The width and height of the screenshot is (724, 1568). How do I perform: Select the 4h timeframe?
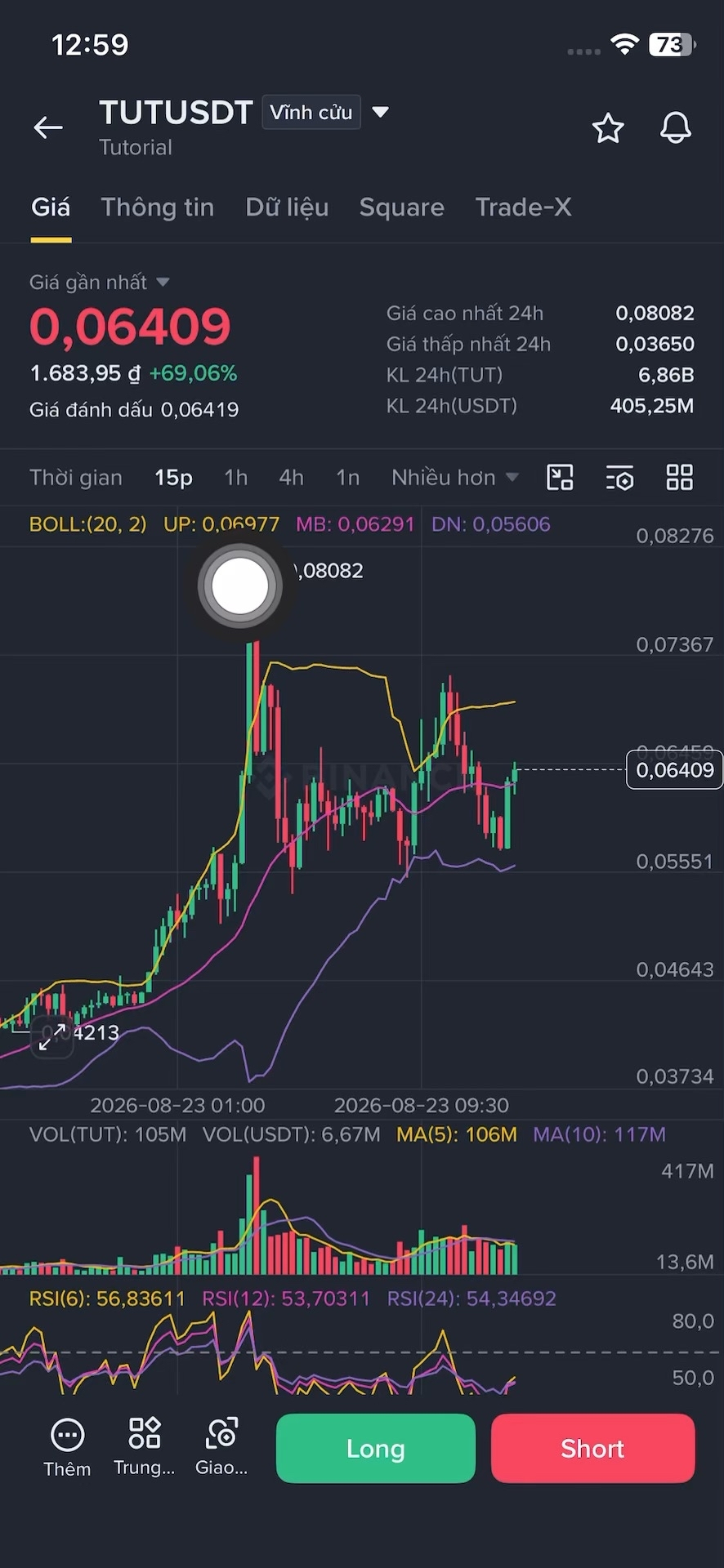click(x=291, y=477)
